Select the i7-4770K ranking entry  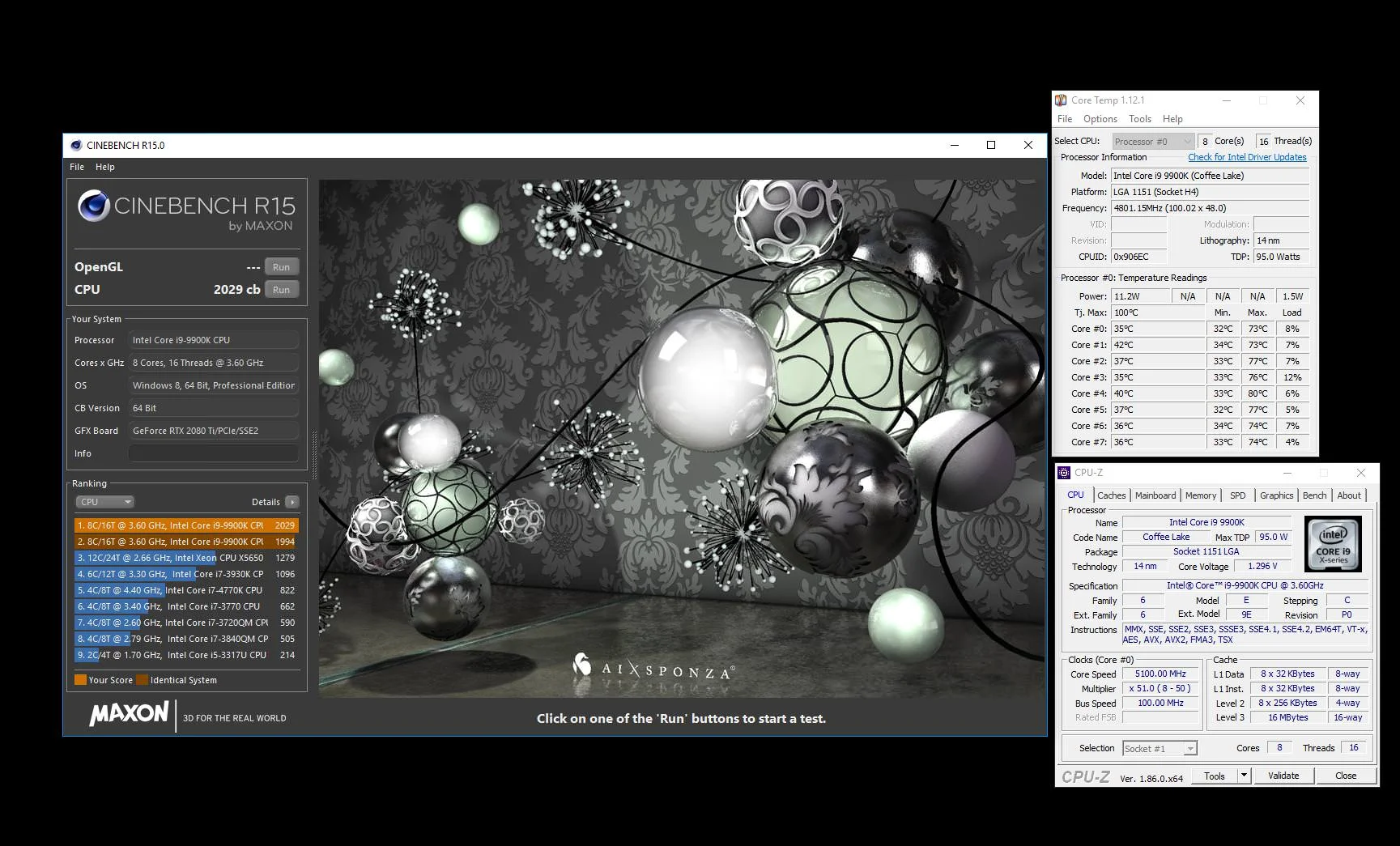pyautogui.click(x=186, y=590)
